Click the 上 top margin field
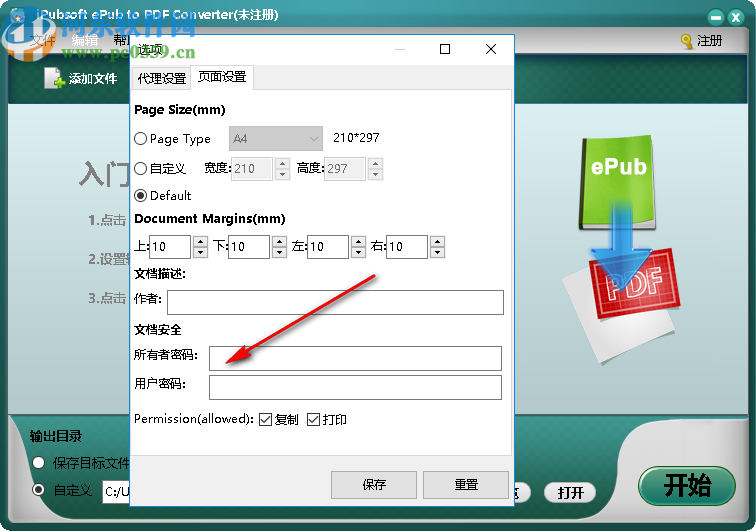 [170, 247]
